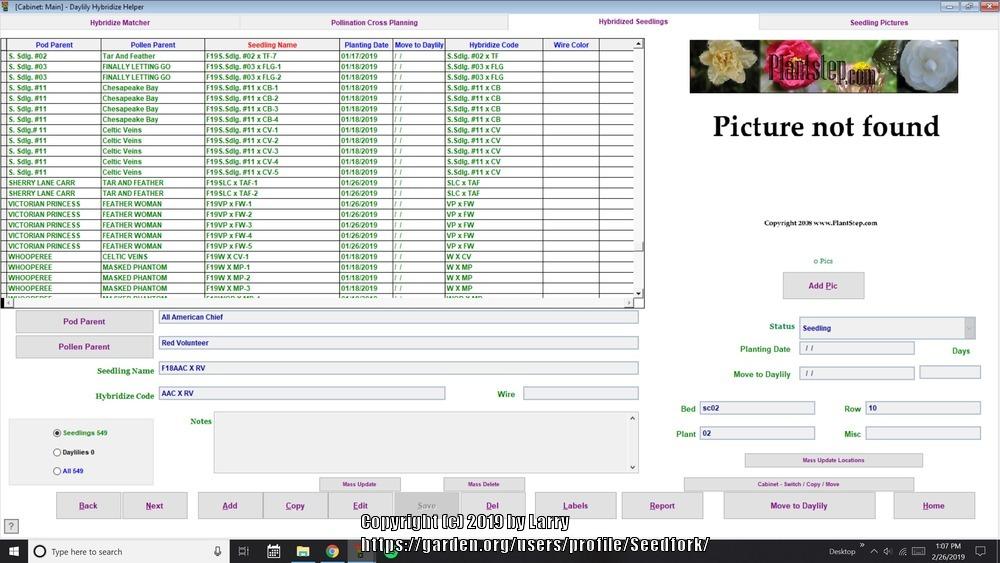
Task: Click the question mark help icon
Action: (x=11, y=526)
